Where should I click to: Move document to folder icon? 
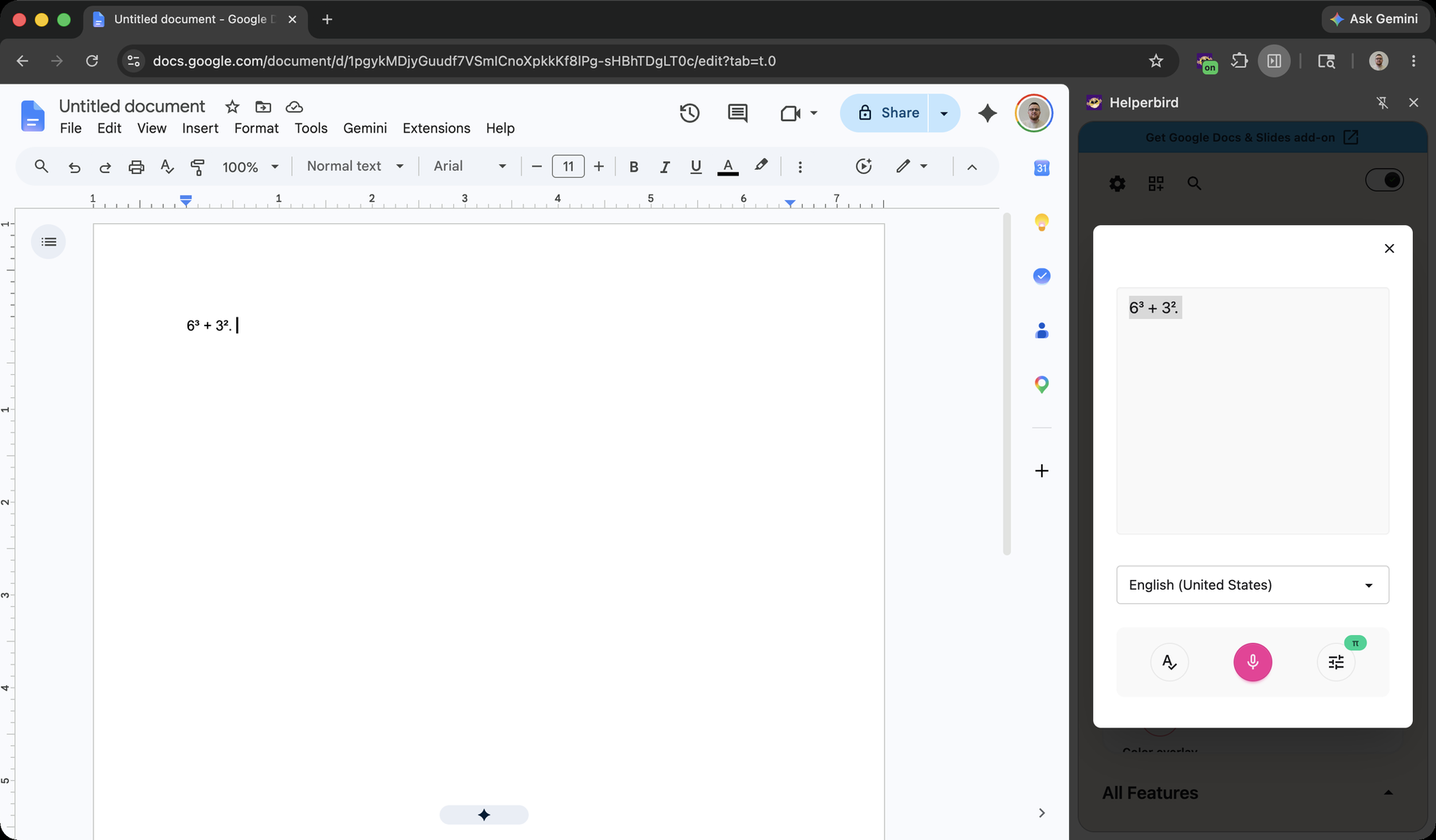(x=263, y=107)
